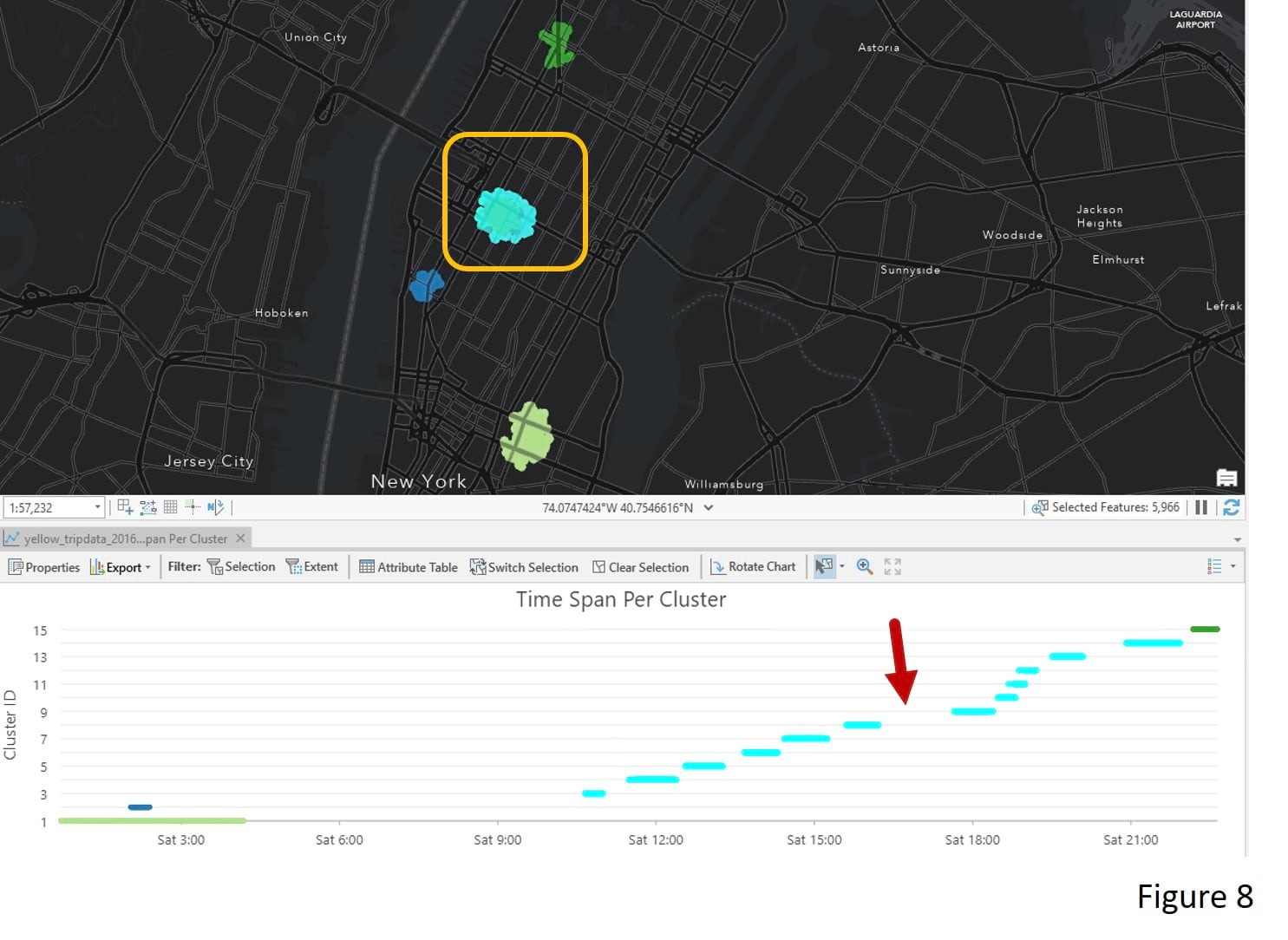Click light green cluster polygon on map
This screenshot has height=940, width=1288.
[526, 436]
